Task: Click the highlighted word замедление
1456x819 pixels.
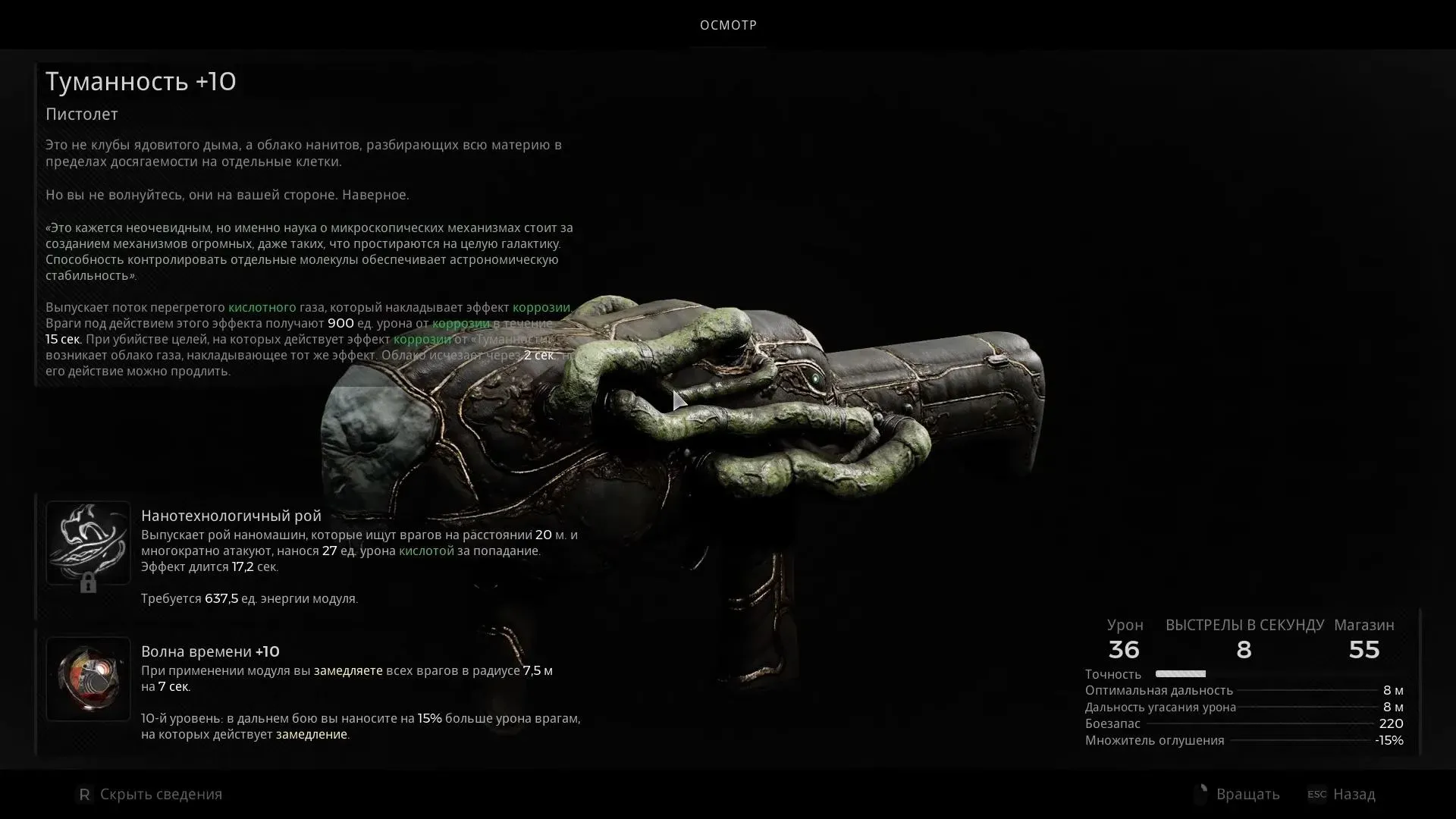Action: [x=311, y=734]
